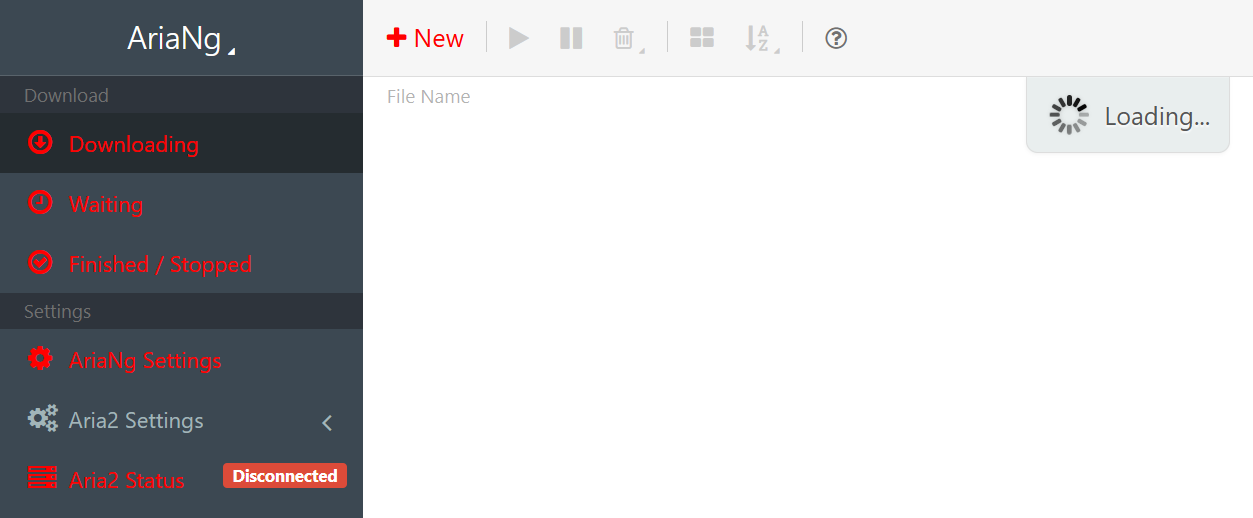Click the Downloading circle arrow icon
The width and height of the screenshot is (1253, 518).
tap(40, 142)
